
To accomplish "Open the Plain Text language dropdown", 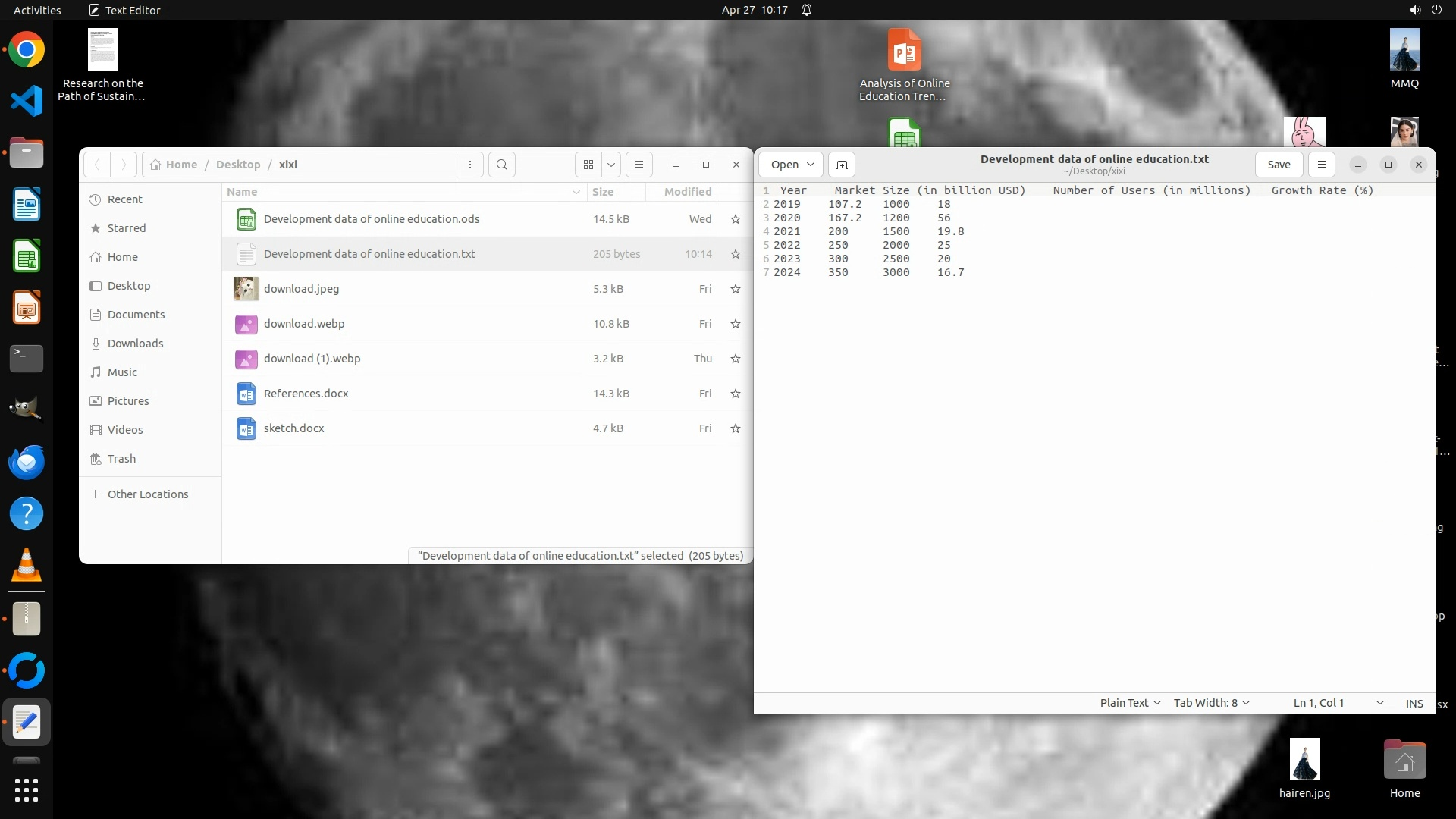I will click(1130, 703).
